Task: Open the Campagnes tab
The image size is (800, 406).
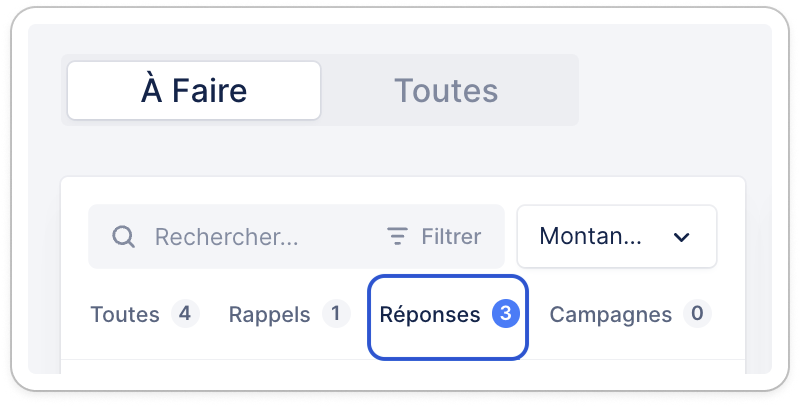Action: 630,314
